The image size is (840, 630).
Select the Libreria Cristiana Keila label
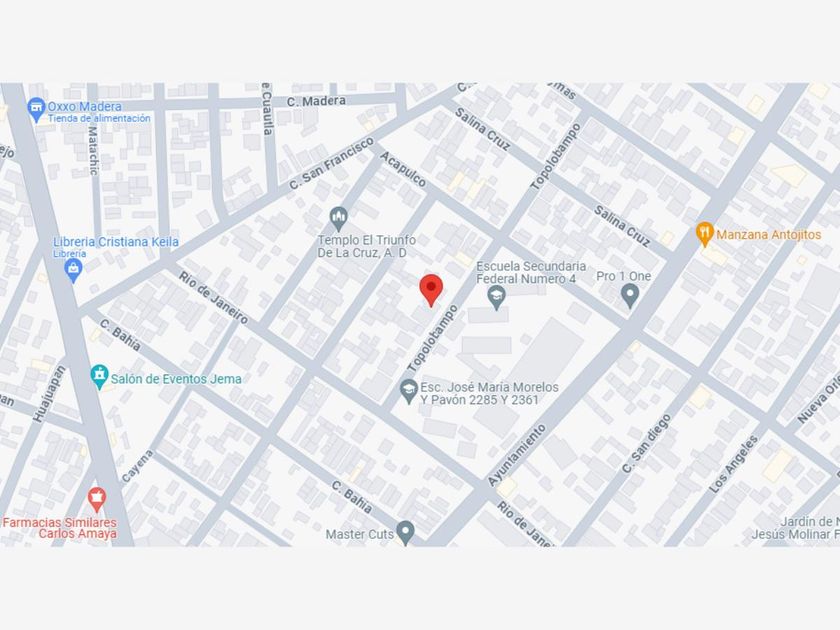(116, 242)
